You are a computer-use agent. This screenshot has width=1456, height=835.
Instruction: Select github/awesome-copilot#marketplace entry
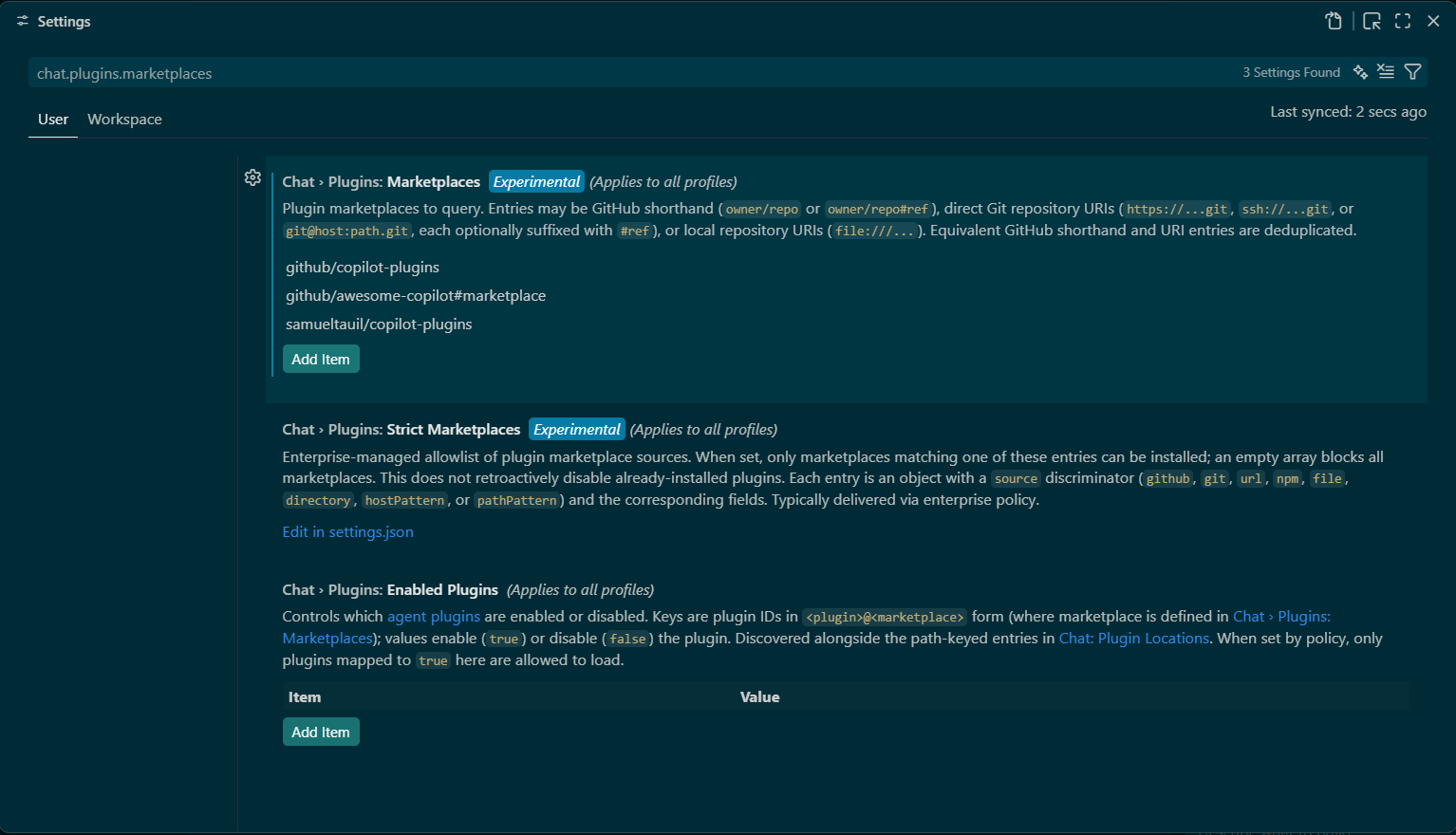pos(416,296)
